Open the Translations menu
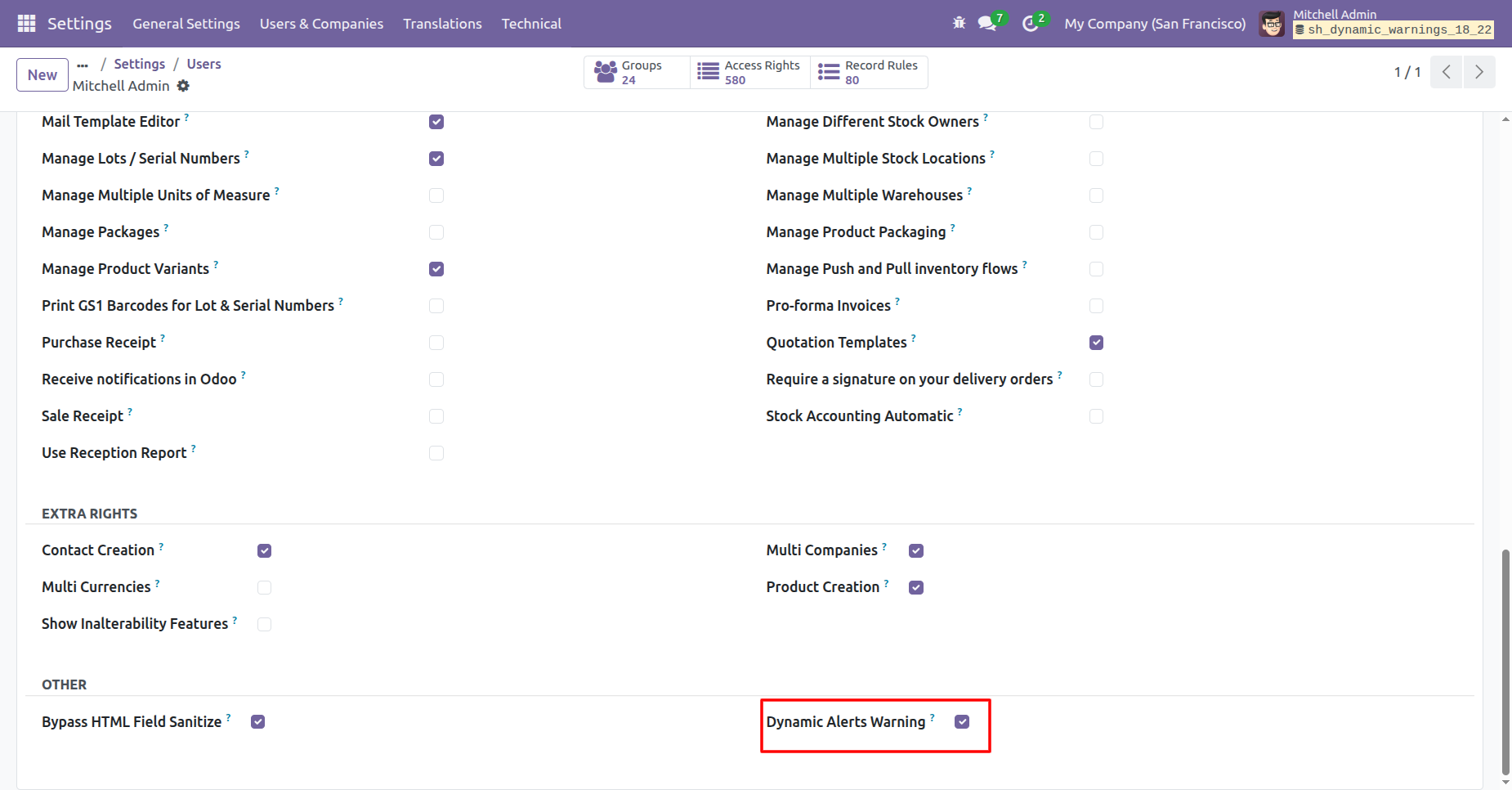This screenshot has width=1512, height=790. pyautogui.click(x=442, y=24)
